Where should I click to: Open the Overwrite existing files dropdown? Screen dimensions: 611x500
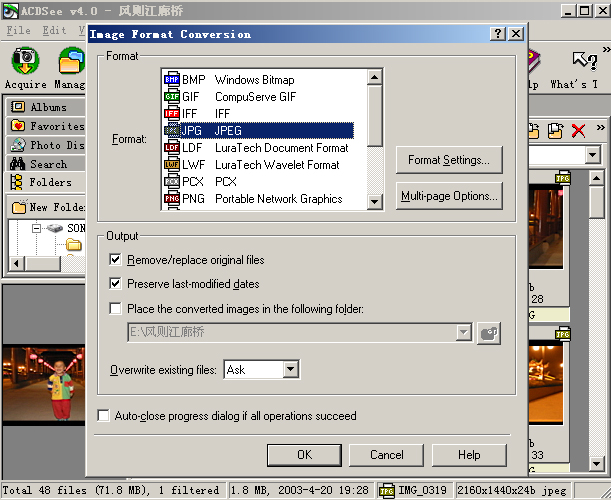291,369
